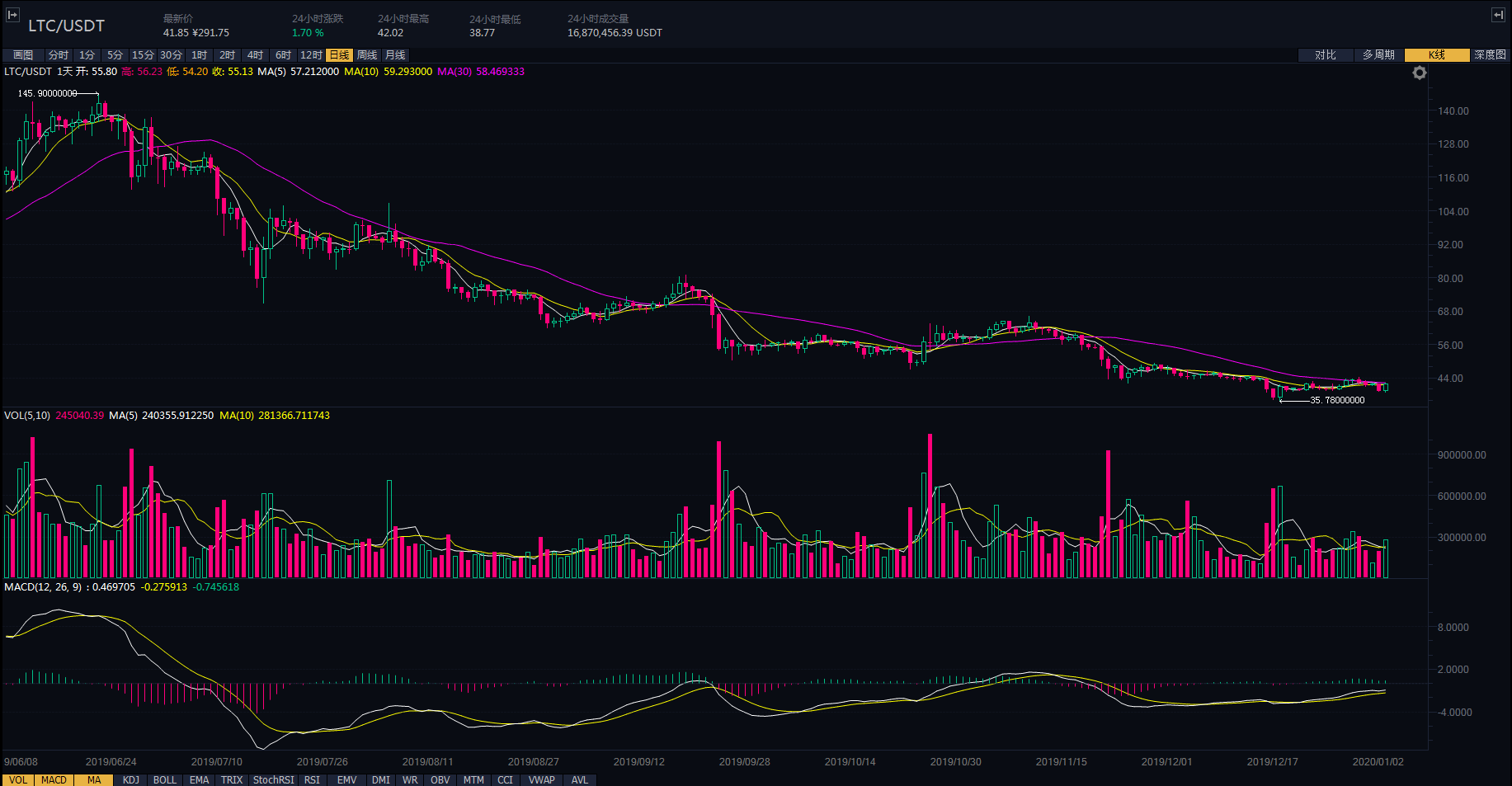Viewport: 1512px width, 786px height.
Task: Toggle the AVL indicator
Action: click(x=580, y=780)
